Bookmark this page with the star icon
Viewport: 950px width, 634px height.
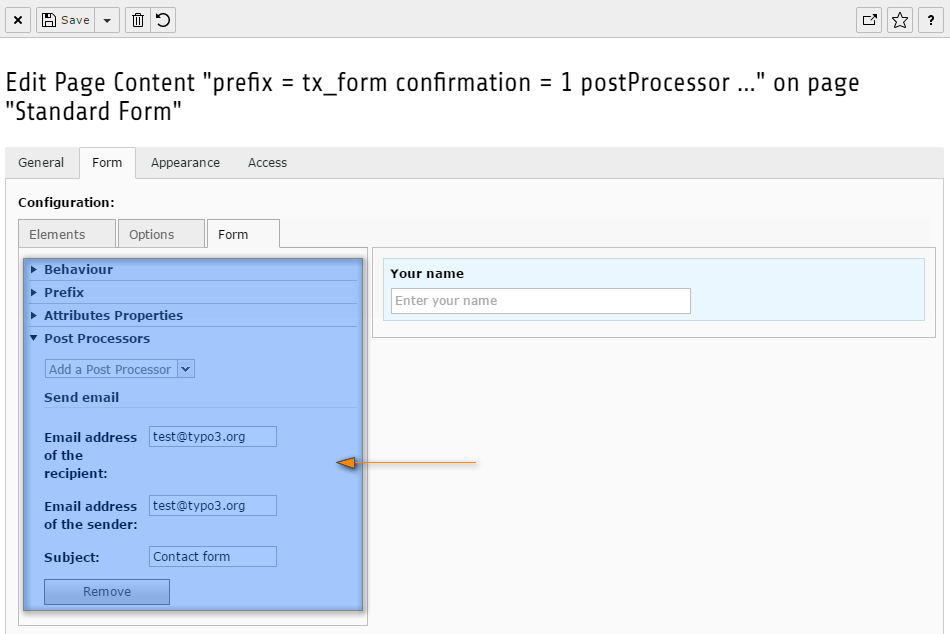(x=900, y=20)
